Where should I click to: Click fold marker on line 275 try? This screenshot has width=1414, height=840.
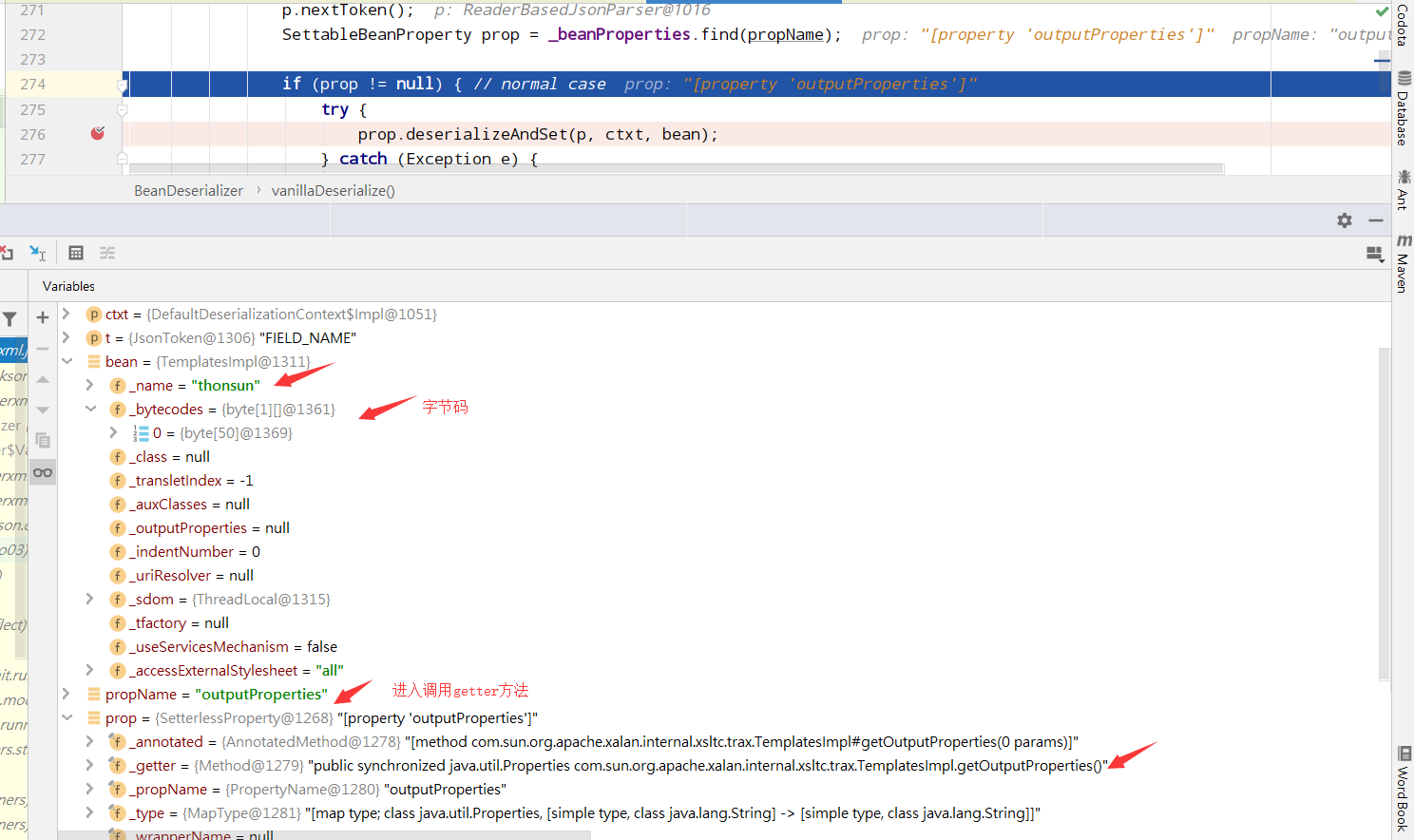pos(122,109)
